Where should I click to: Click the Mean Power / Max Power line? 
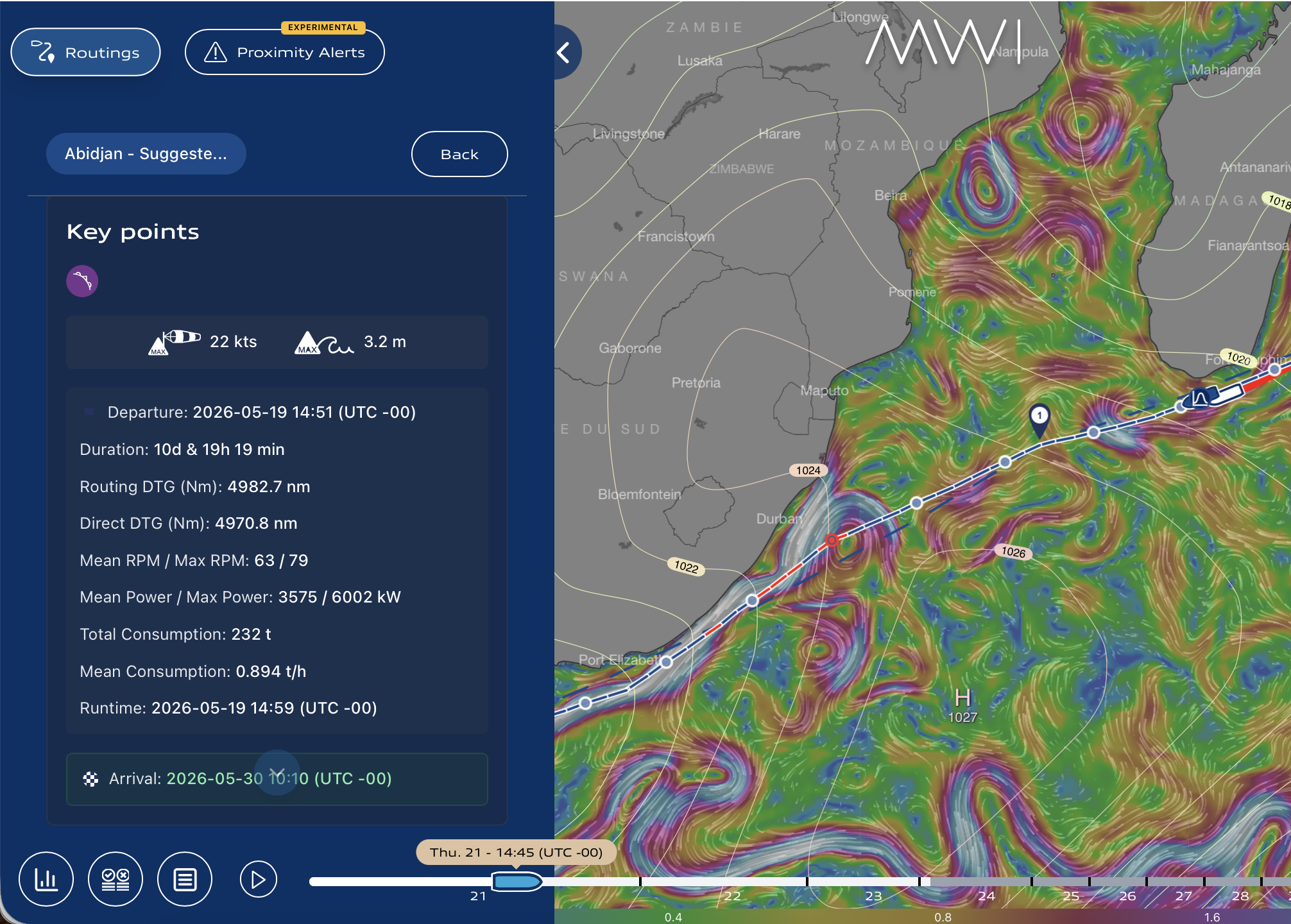(240, 597)
